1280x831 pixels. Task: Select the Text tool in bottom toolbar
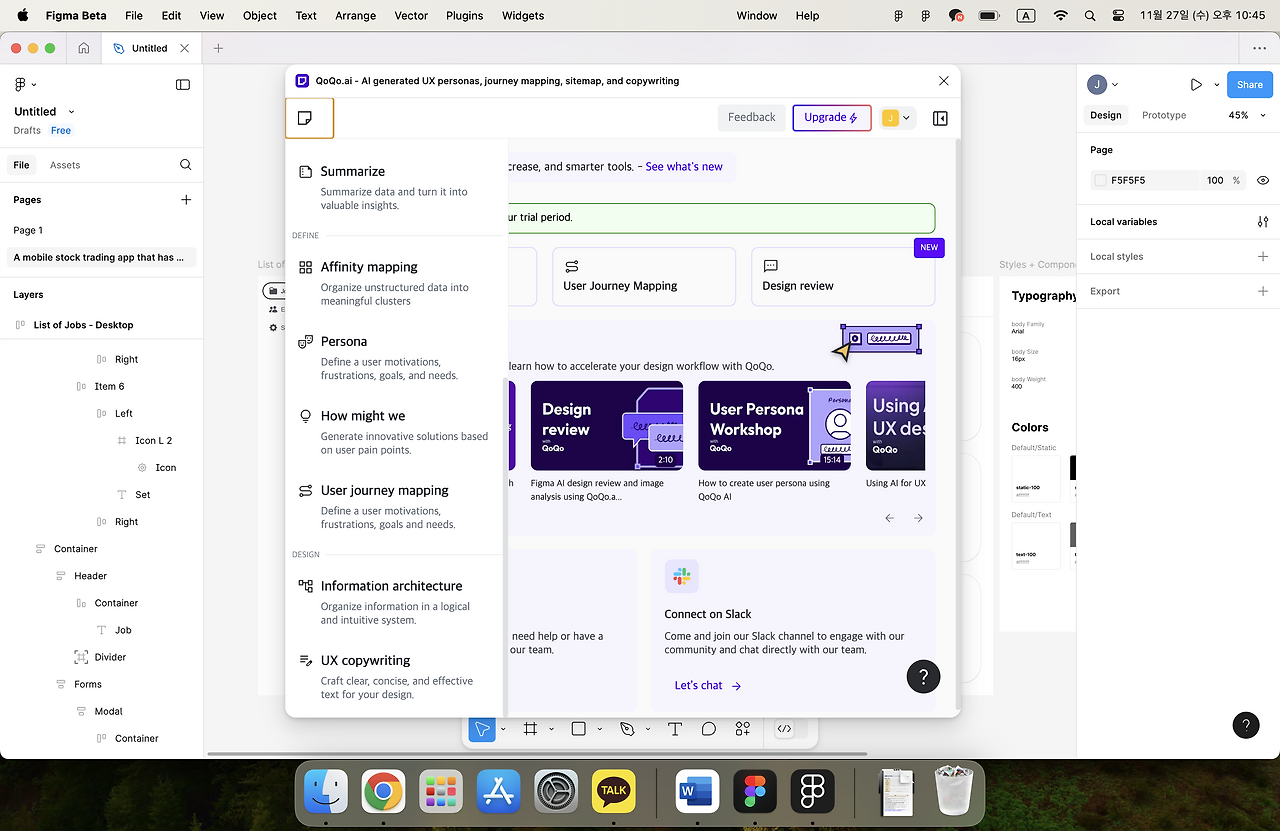[675, 729]
